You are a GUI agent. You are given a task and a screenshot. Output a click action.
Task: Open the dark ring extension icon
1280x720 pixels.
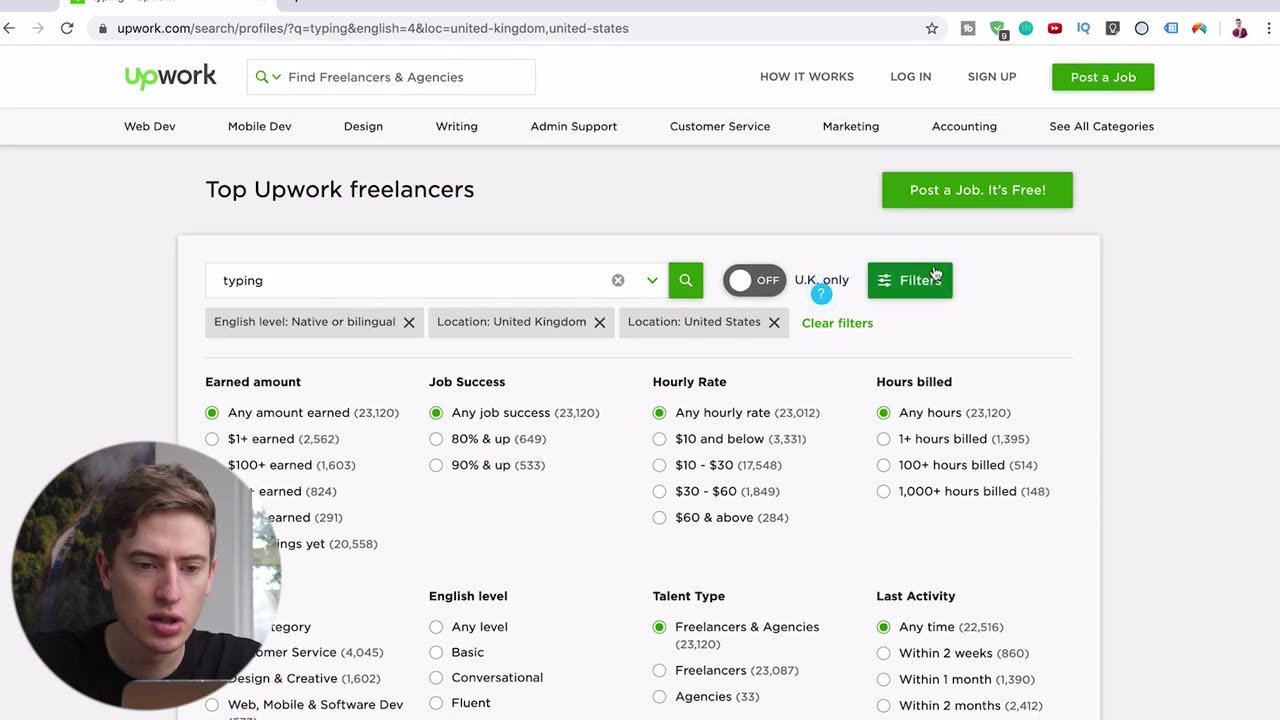click(x=1142, y=28)
